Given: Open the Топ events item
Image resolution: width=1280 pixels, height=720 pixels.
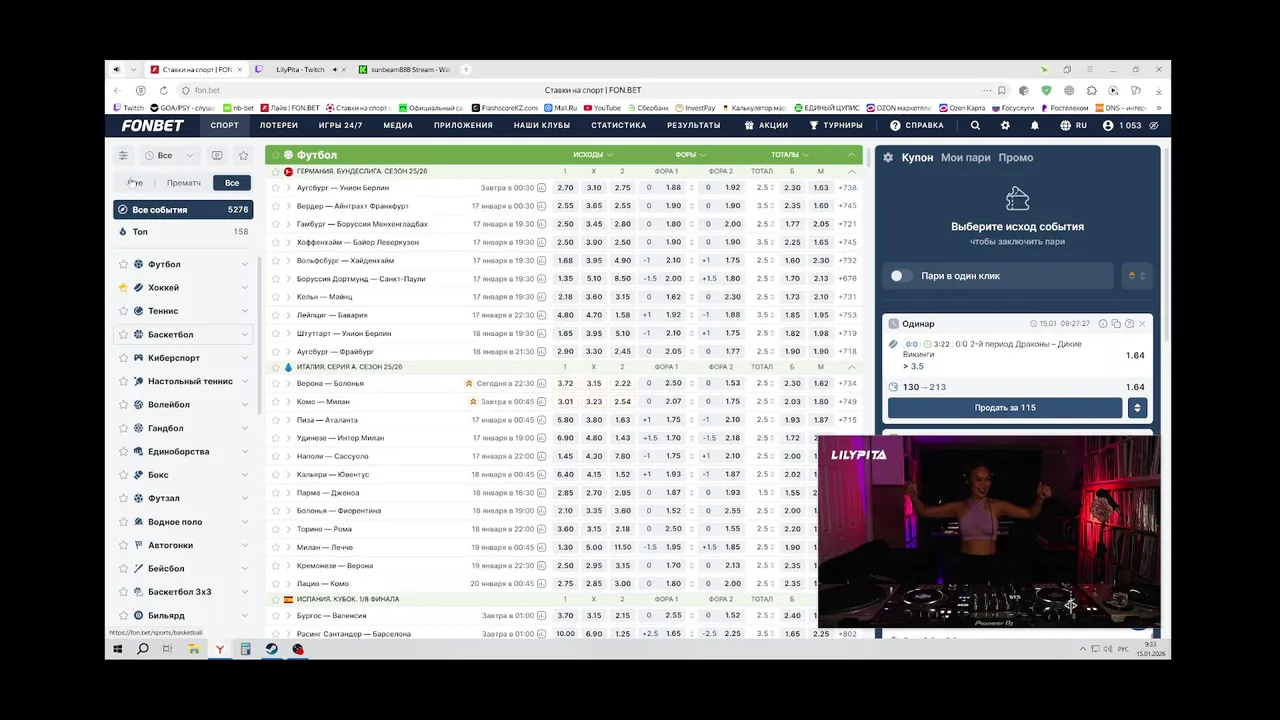Looking at the screenshot, I should (183, 232).
